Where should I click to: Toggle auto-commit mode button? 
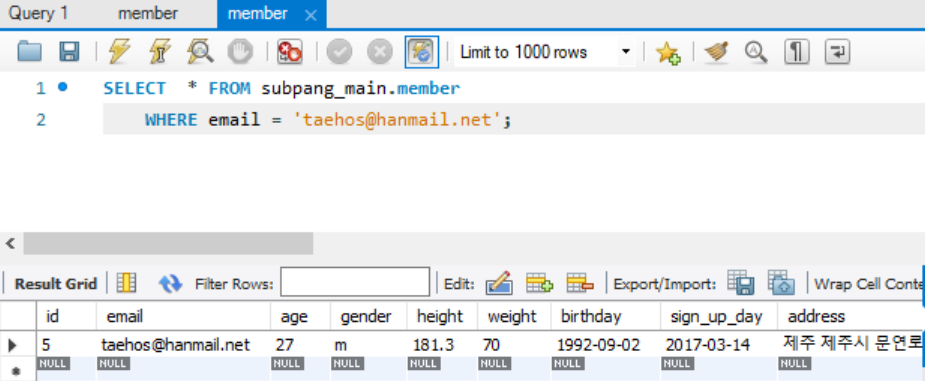(422, 52)
